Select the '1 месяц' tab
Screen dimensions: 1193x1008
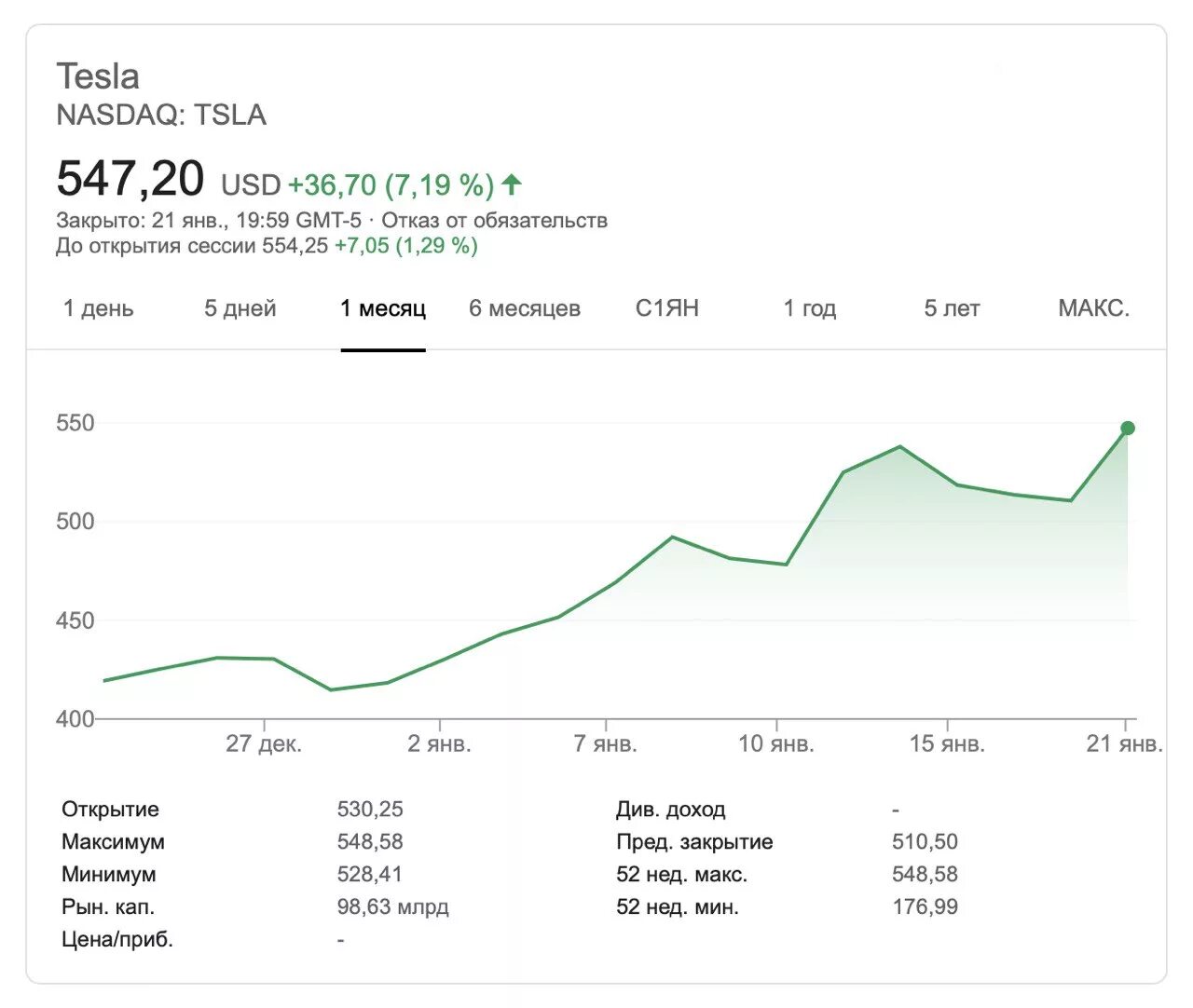(x=383, y=308)
